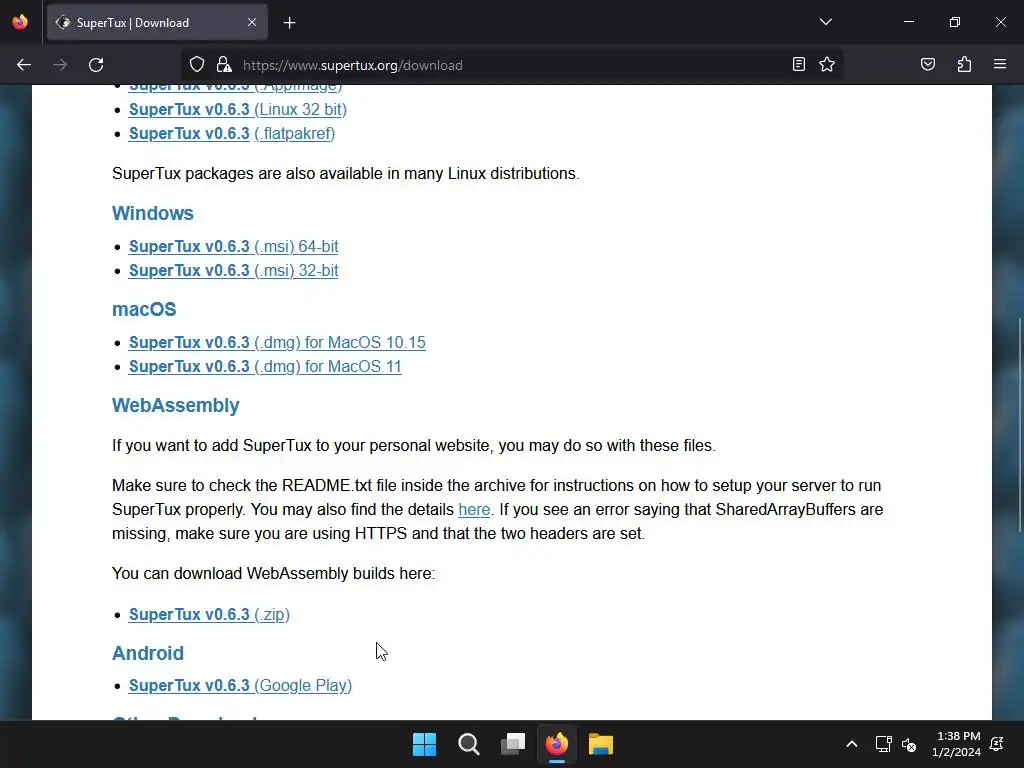1024x768 pixels.
Task: Show hidden system tray icons
Action: coord(852,744)
